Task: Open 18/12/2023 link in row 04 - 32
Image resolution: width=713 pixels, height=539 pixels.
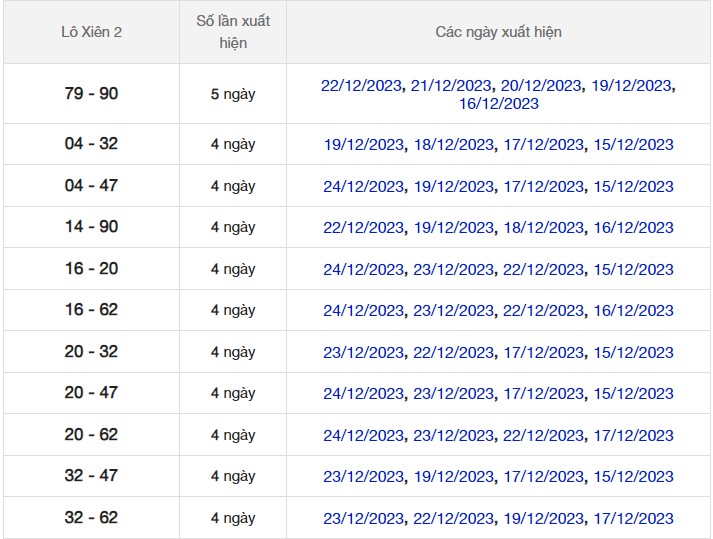Action: coord(453,145)
